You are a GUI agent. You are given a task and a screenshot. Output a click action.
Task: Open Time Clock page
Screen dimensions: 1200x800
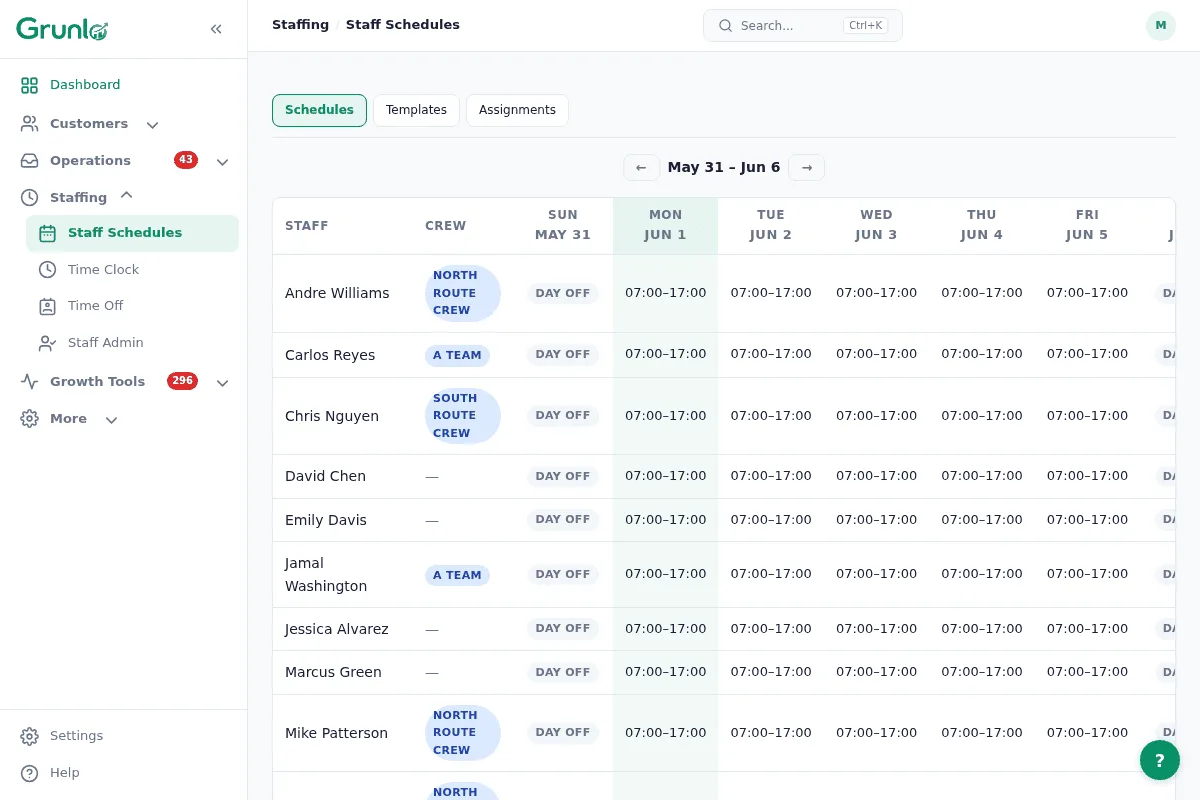132,270
